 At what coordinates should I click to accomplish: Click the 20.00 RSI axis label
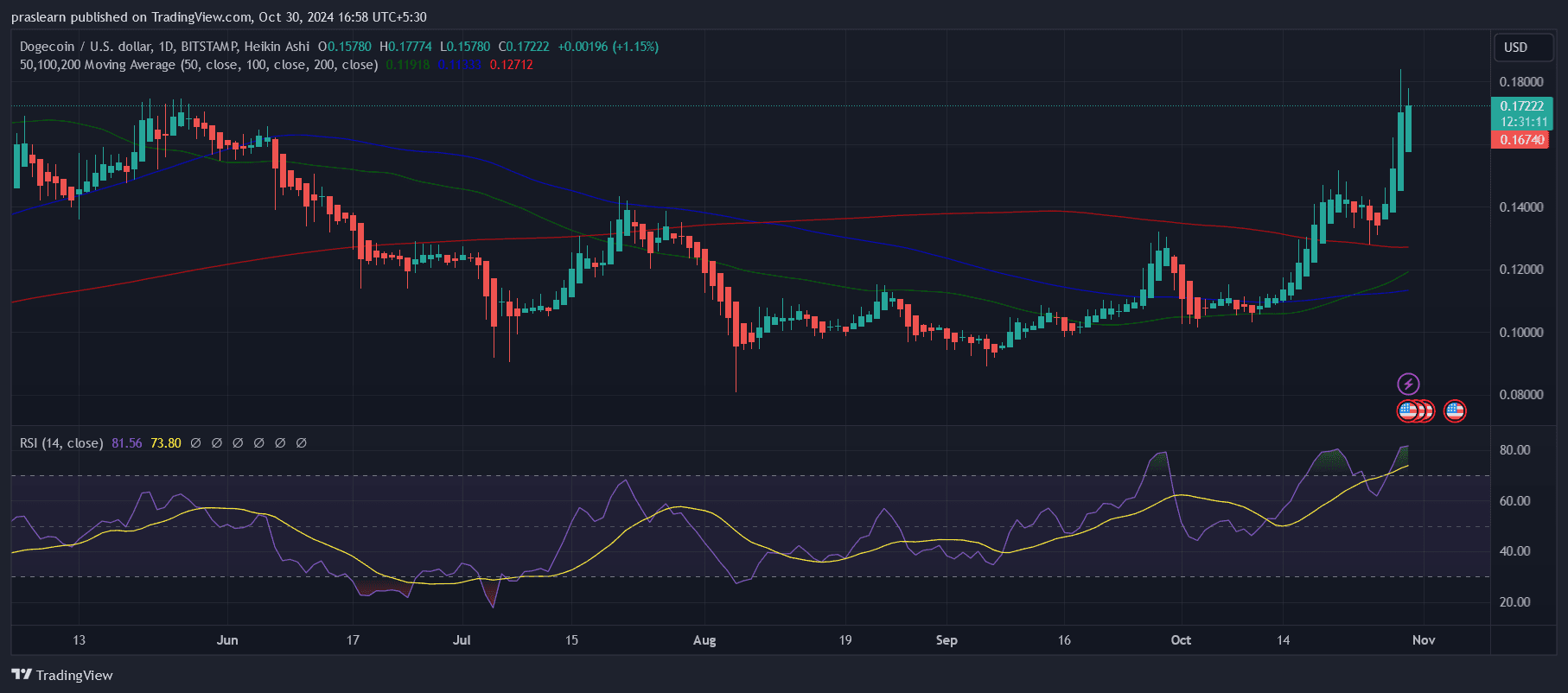1514,602
